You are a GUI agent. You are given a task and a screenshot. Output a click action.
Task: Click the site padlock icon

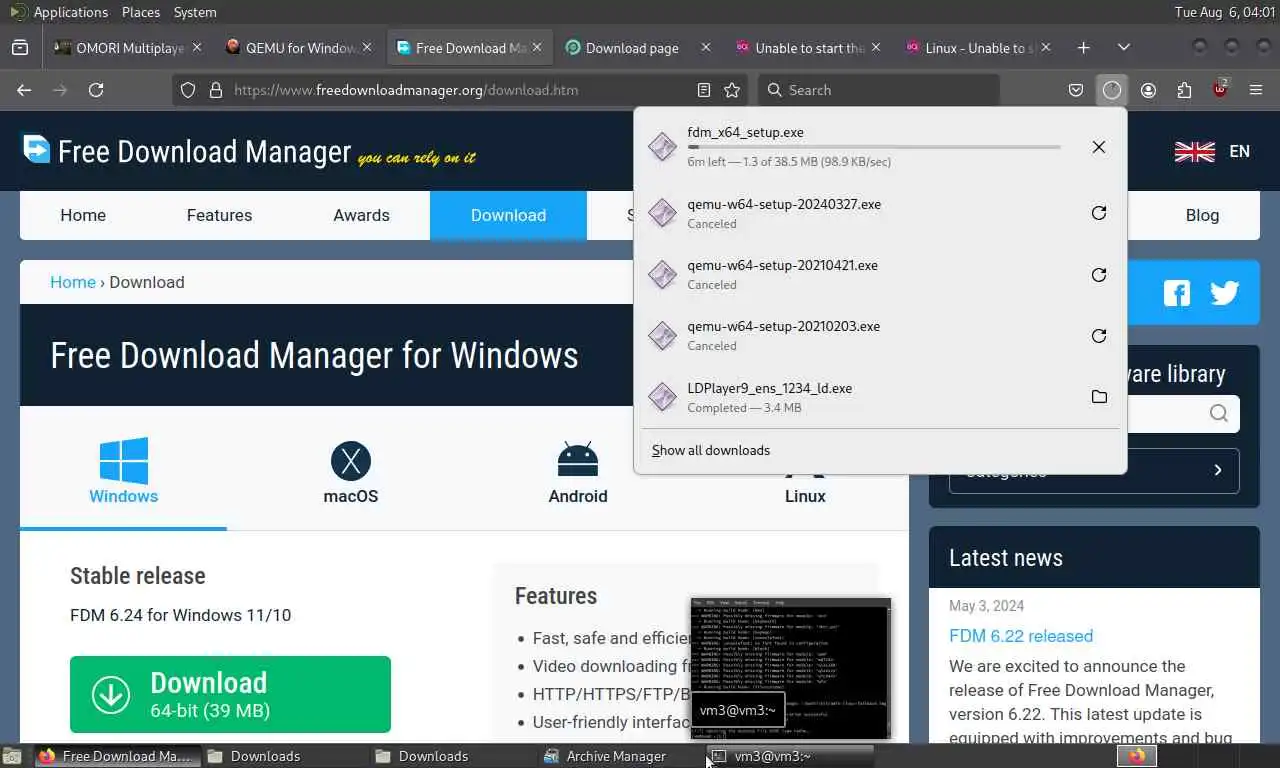215,90
